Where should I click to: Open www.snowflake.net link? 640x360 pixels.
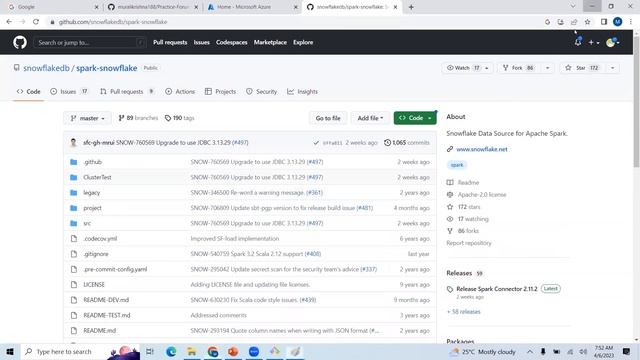(x=482, y=149)
